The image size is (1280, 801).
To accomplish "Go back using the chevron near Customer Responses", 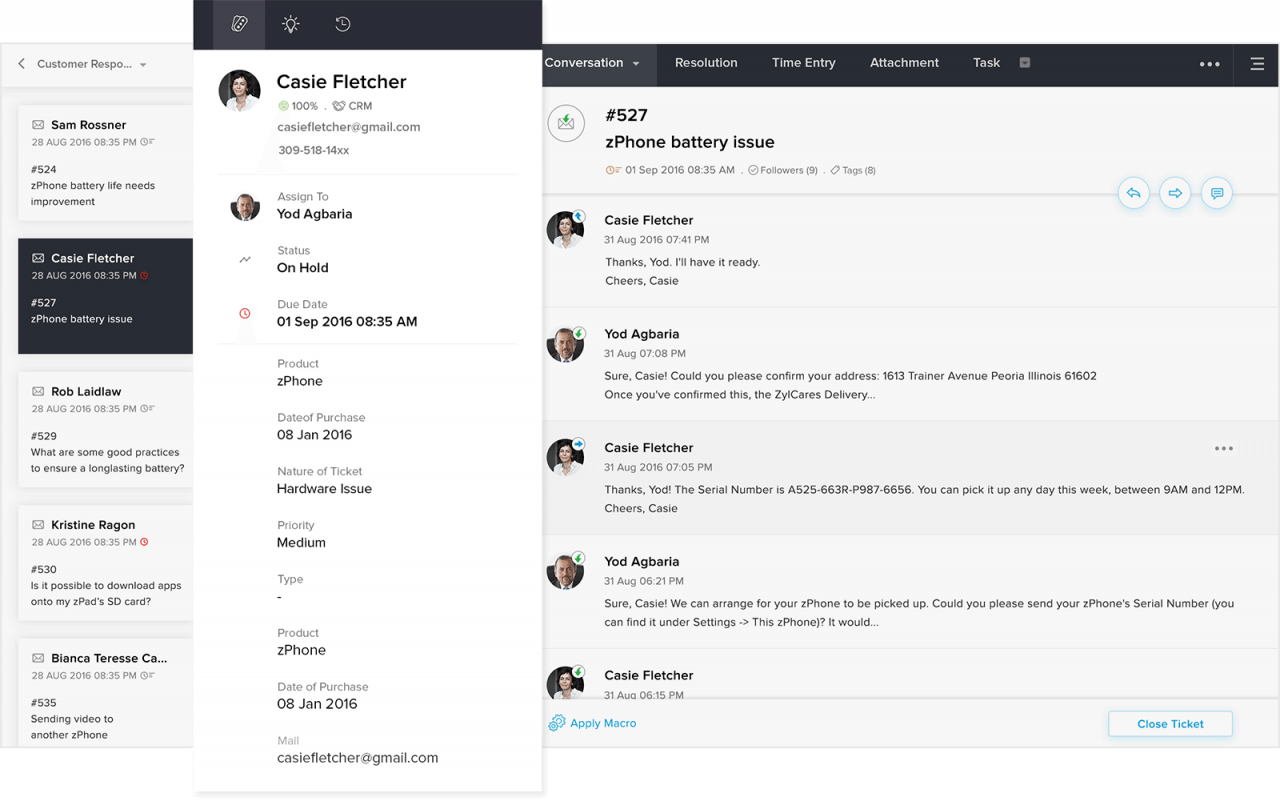I will [x=22, y=62].
